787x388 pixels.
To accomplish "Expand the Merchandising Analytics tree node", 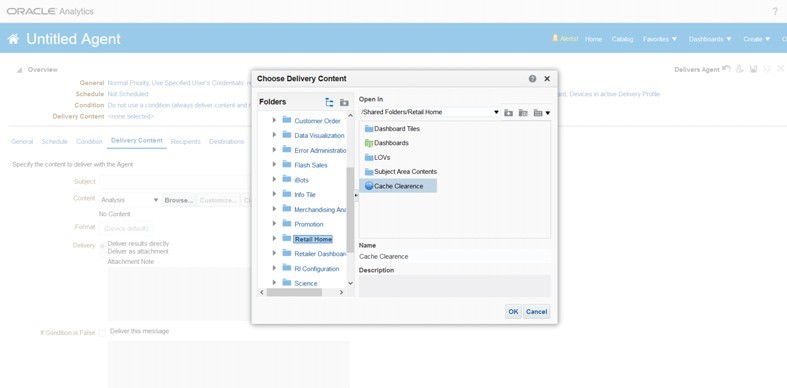I will point(274,209).
